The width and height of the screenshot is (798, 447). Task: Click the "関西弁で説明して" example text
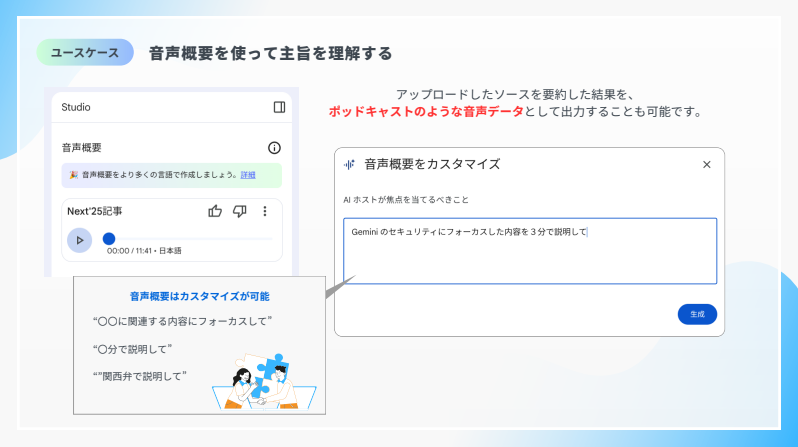pos(140,376)
